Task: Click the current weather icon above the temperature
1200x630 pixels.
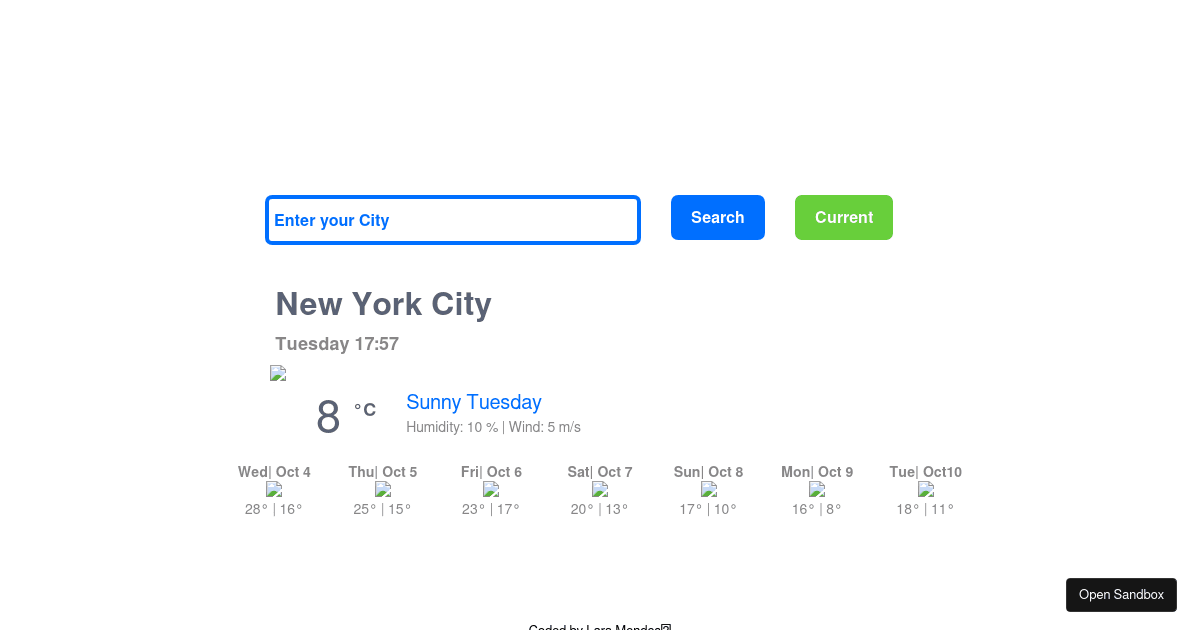Action: pos(278,374)
